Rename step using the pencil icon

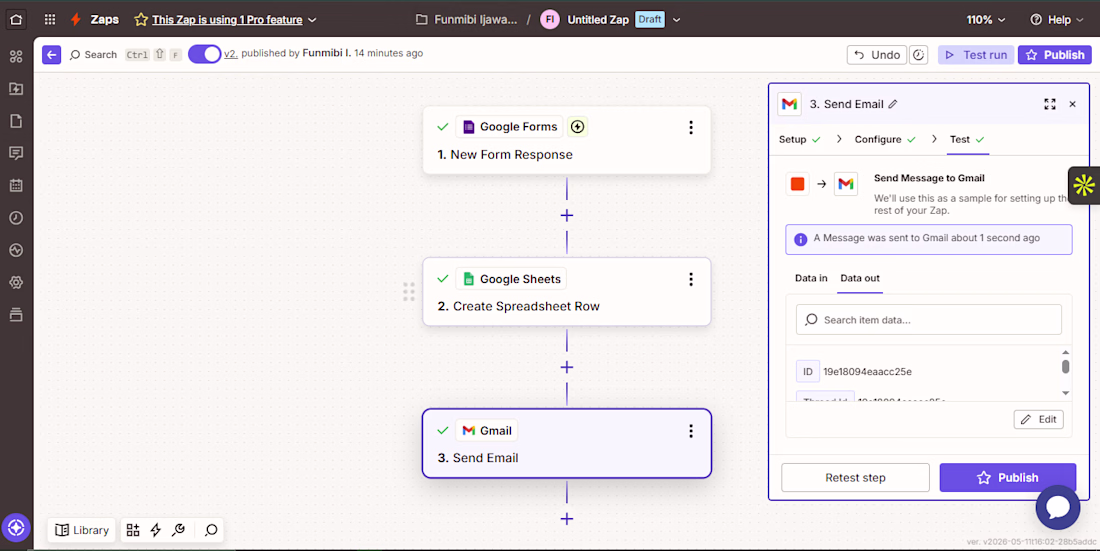892,104
